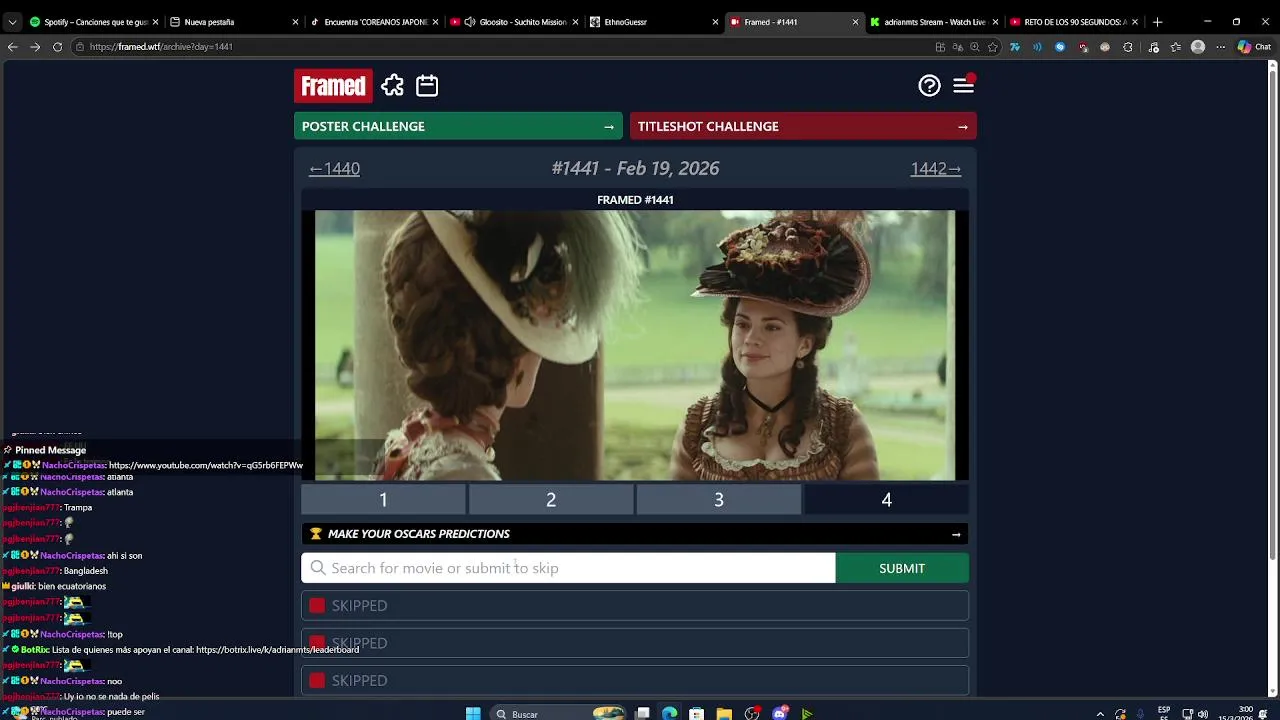Open browser settings and more menu
The height and width of the screenshot is (720, 1280).
1220,47
